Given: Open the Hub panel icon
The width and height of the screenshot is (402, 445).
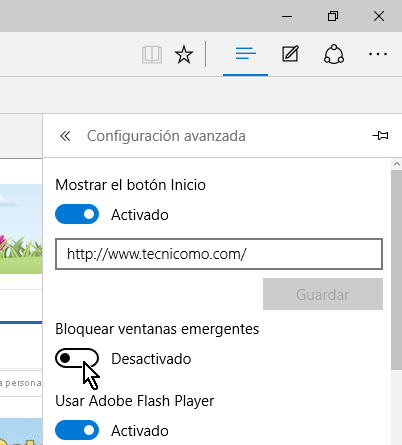Looking at the screenshot, I should click(x=246, y=54).
